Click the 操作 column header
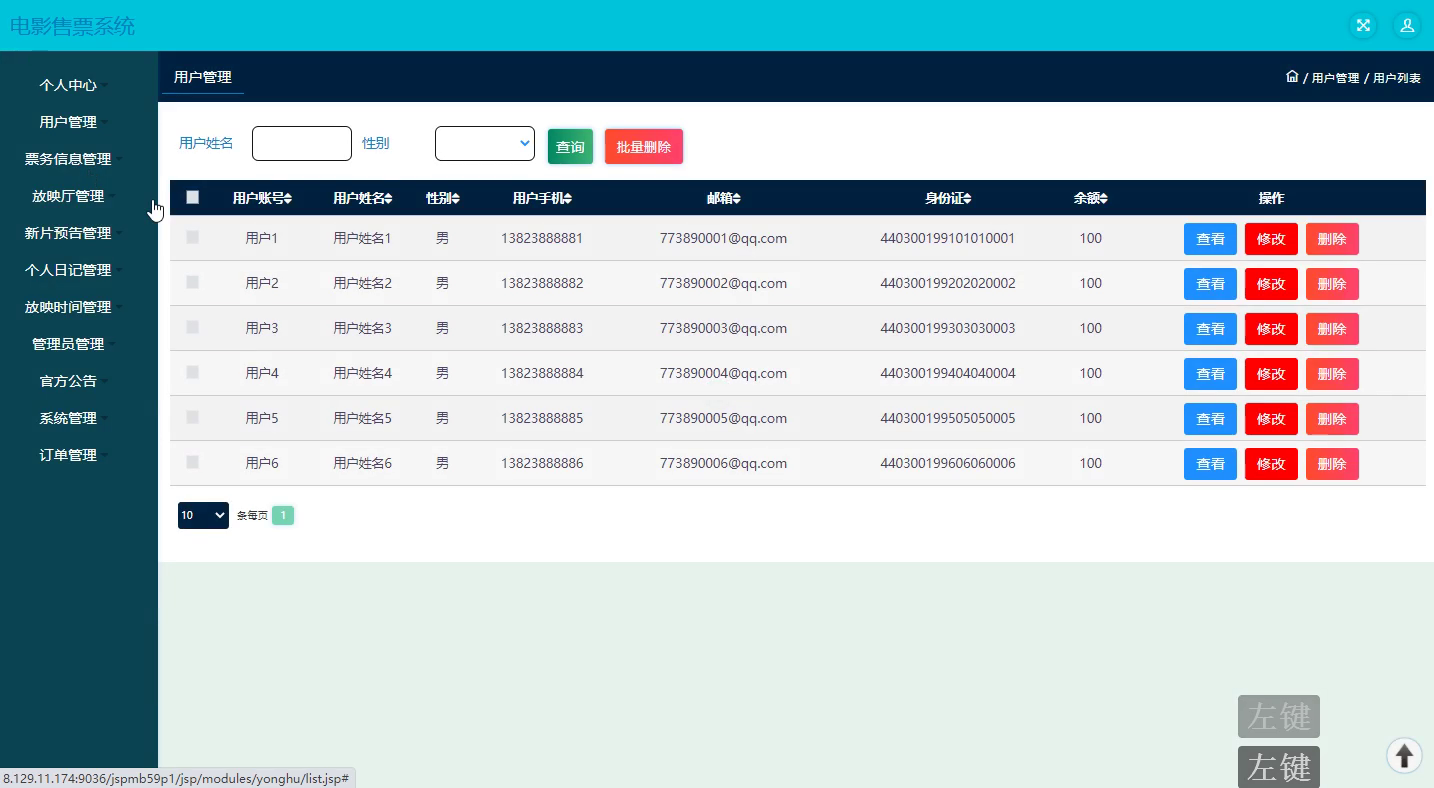Image resolution: width=1434 pixels, height=788 pixels. coord(1271,198)
